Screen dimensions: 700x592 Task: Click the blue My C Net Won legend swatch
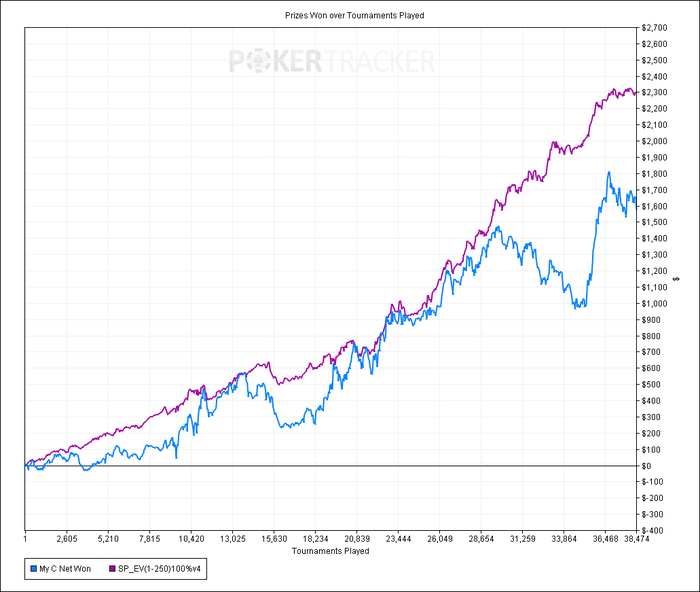point(33,569)
